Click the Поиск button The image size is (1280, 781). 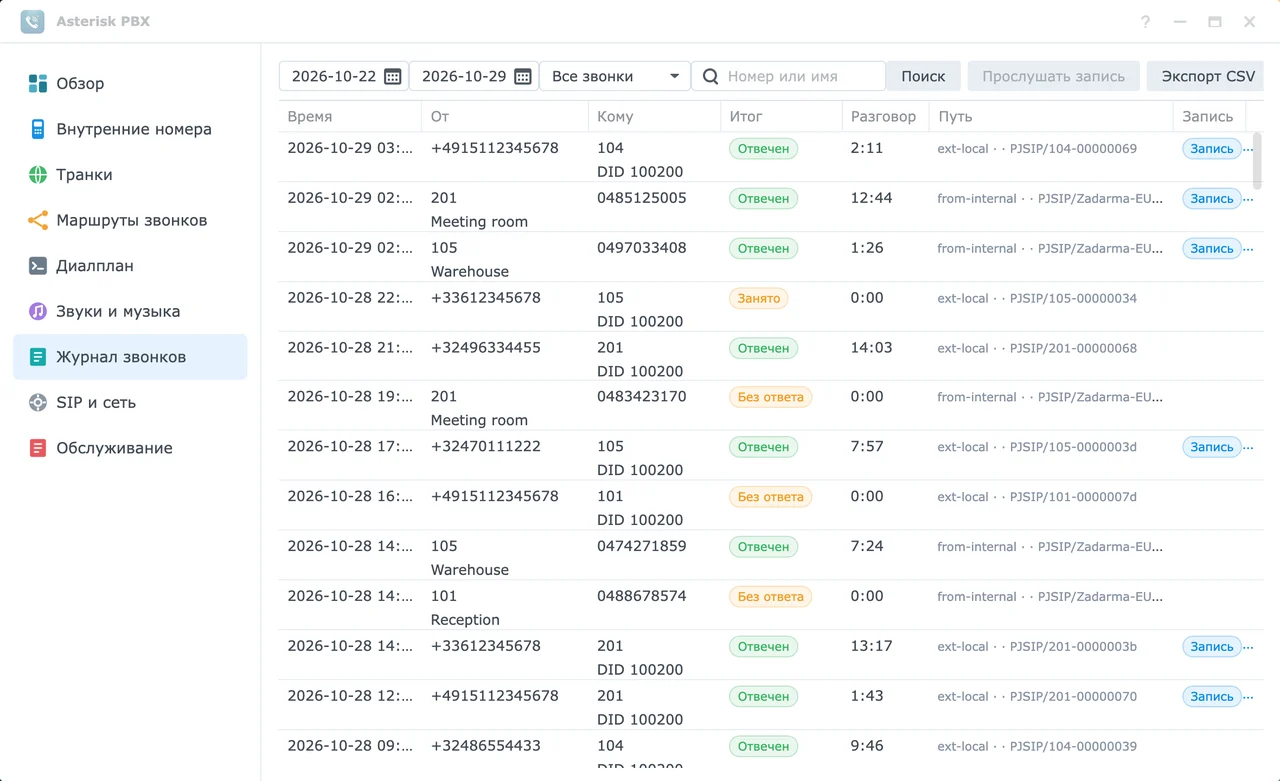point(923,76)
